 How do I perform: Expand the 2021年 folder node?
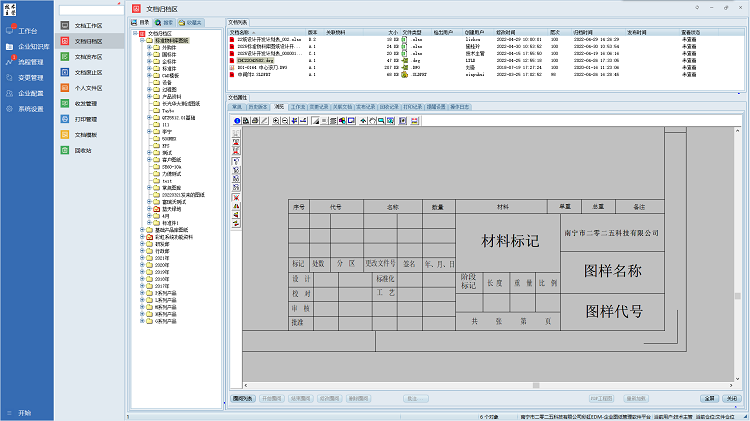pos(143,258)
